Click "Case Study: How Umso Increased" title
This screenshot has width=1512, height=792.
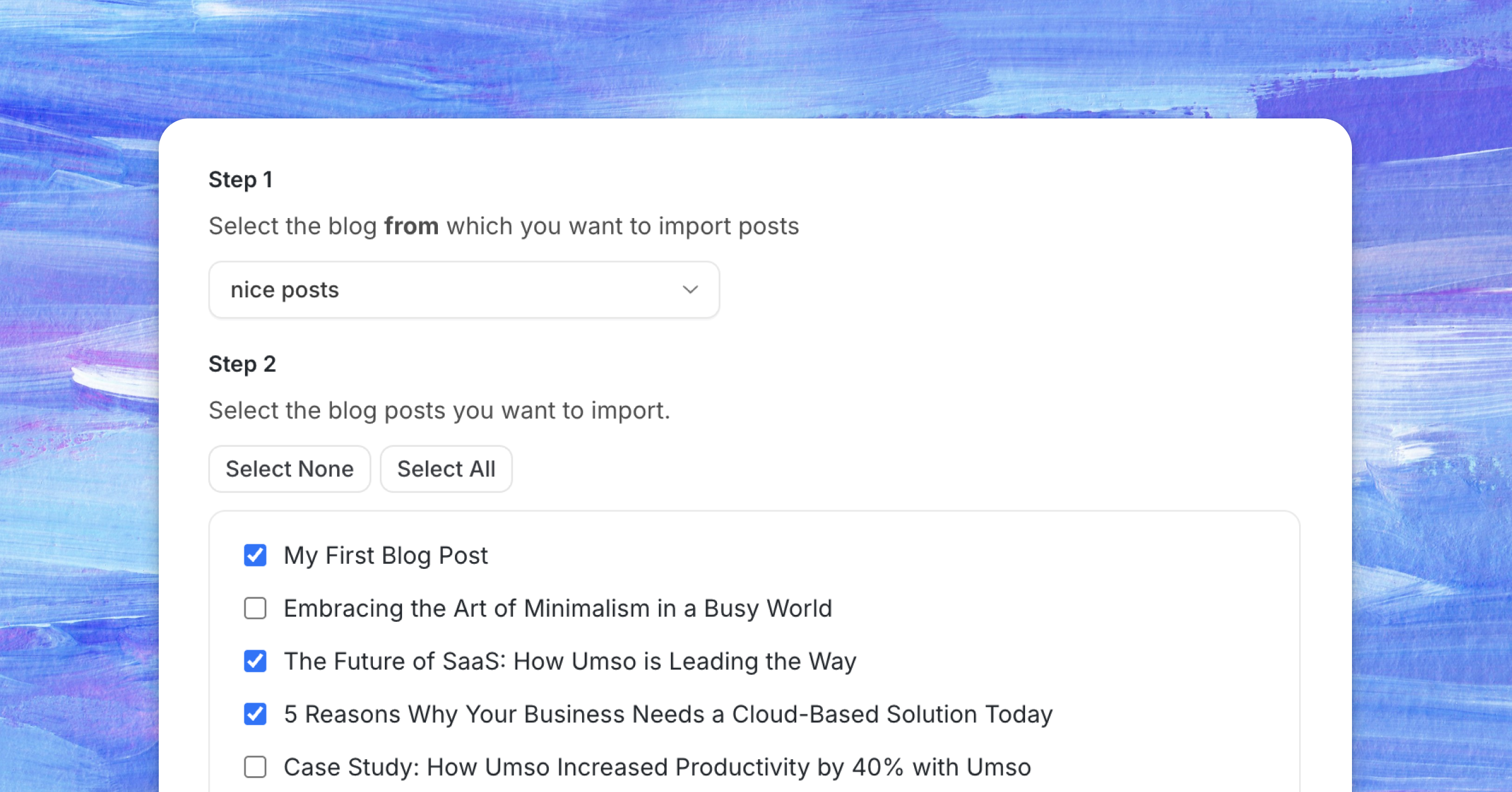click(657, 767)
